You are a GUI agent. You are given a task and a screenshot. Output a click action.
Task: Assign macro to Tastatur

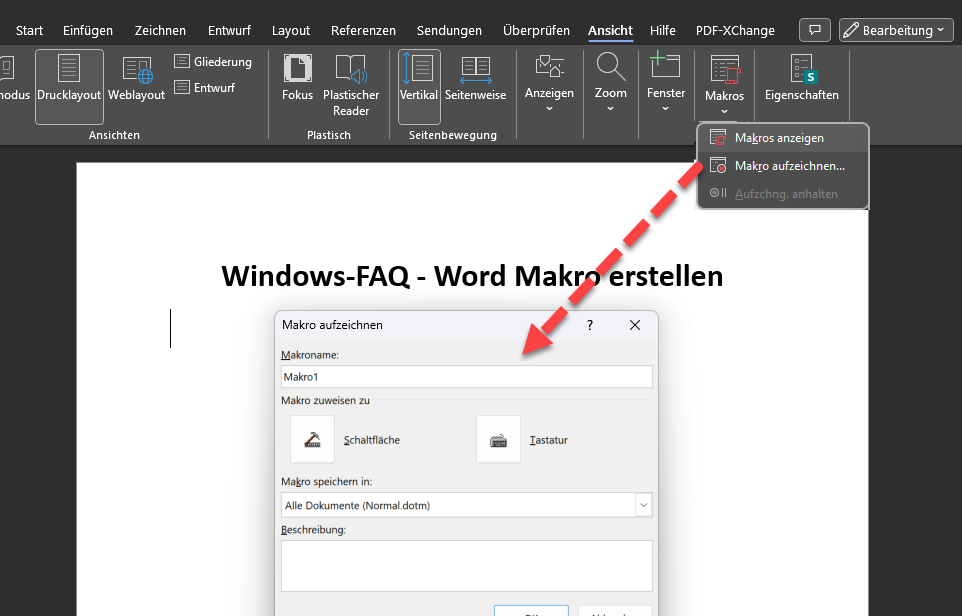click(x=498, y=439)
